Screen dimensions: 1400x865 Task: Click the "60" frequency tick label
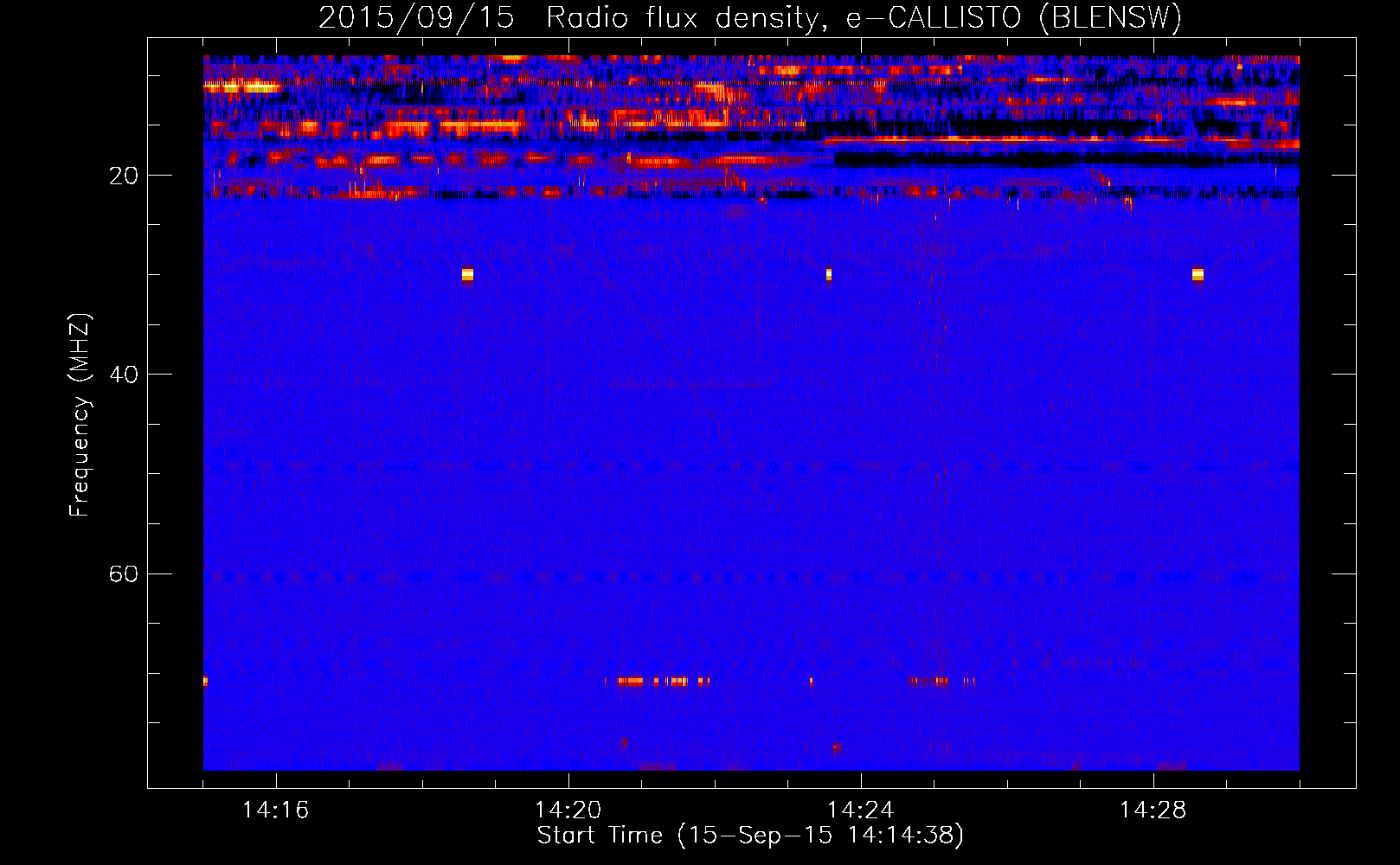point(124,573)
